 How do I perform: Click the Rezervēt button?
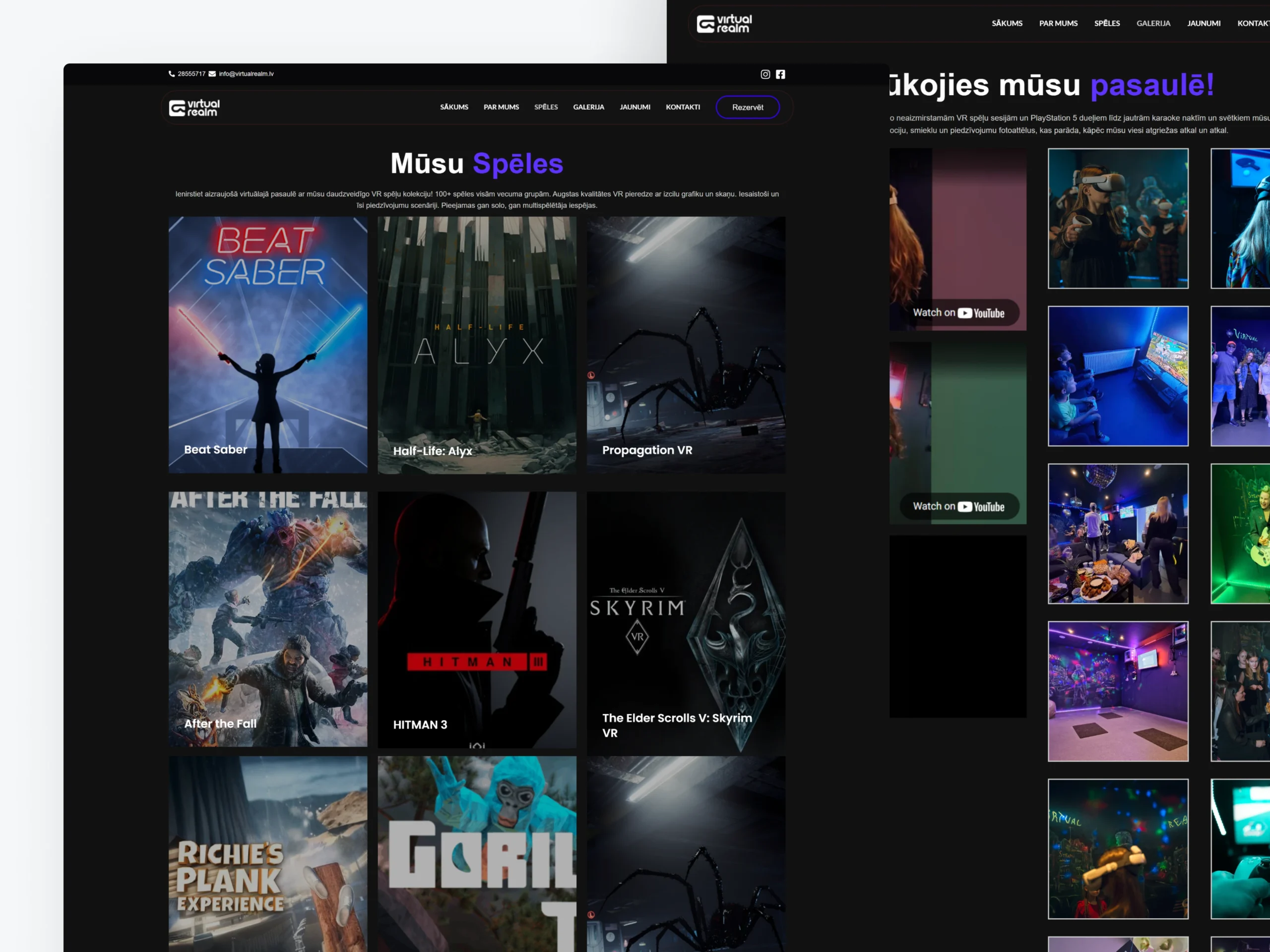(748, 107)
